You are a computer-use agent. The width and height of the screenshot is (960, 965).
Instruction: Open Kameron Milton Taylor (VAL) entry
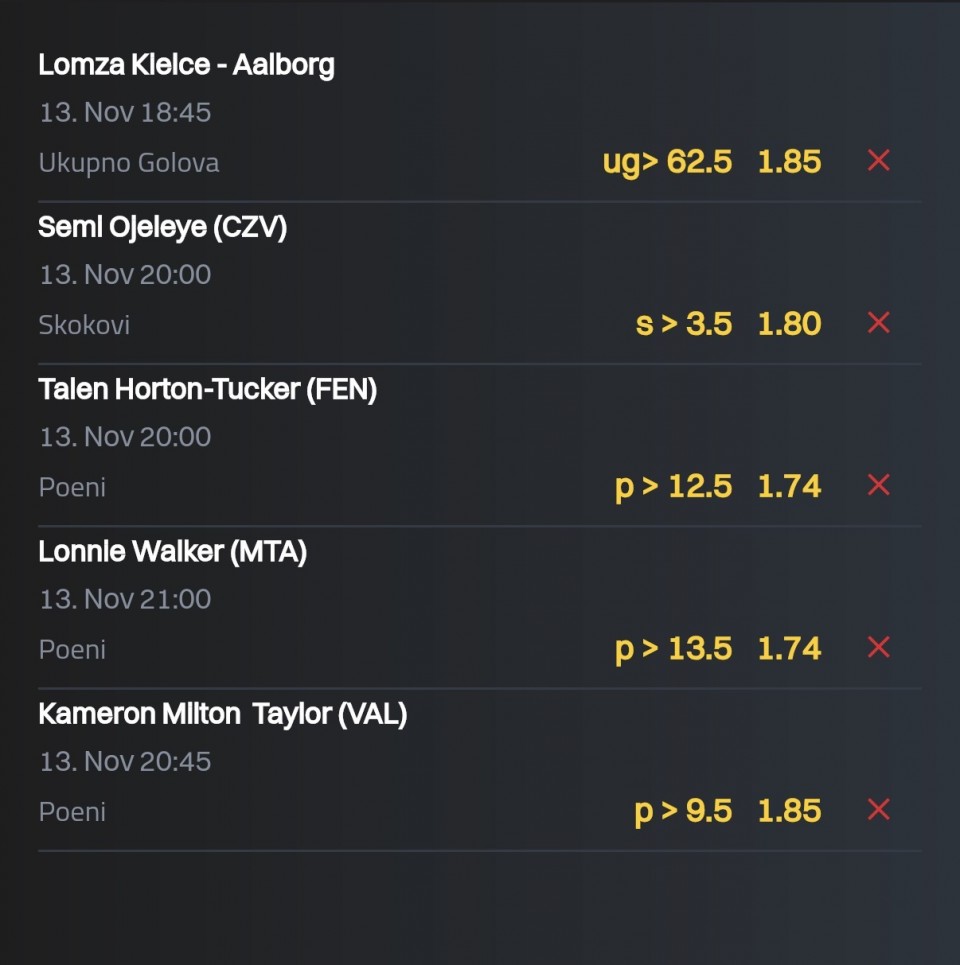tap(222, 714)
